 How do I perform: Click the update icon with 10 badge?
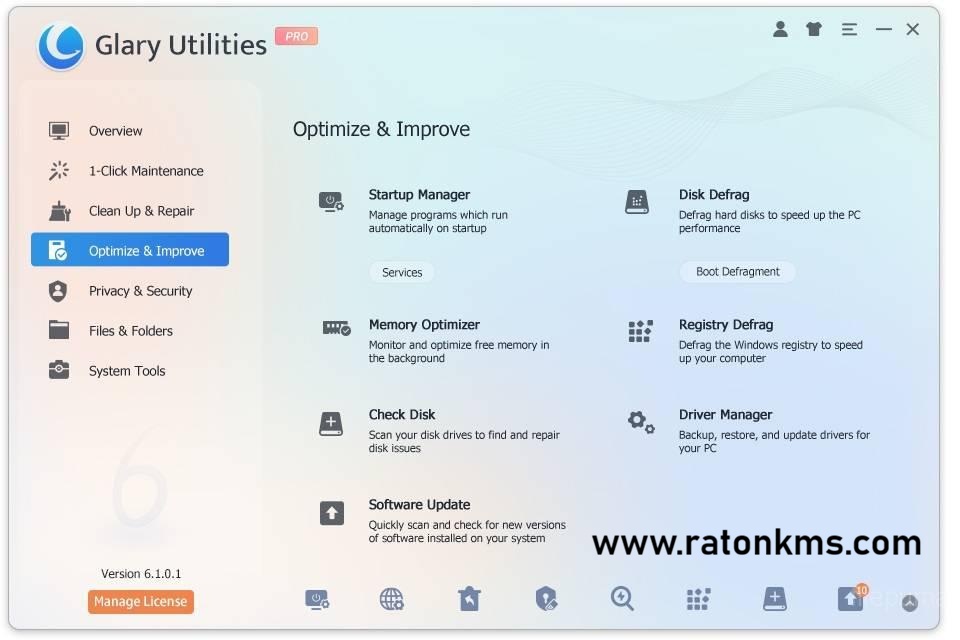[x=852, y=598]
